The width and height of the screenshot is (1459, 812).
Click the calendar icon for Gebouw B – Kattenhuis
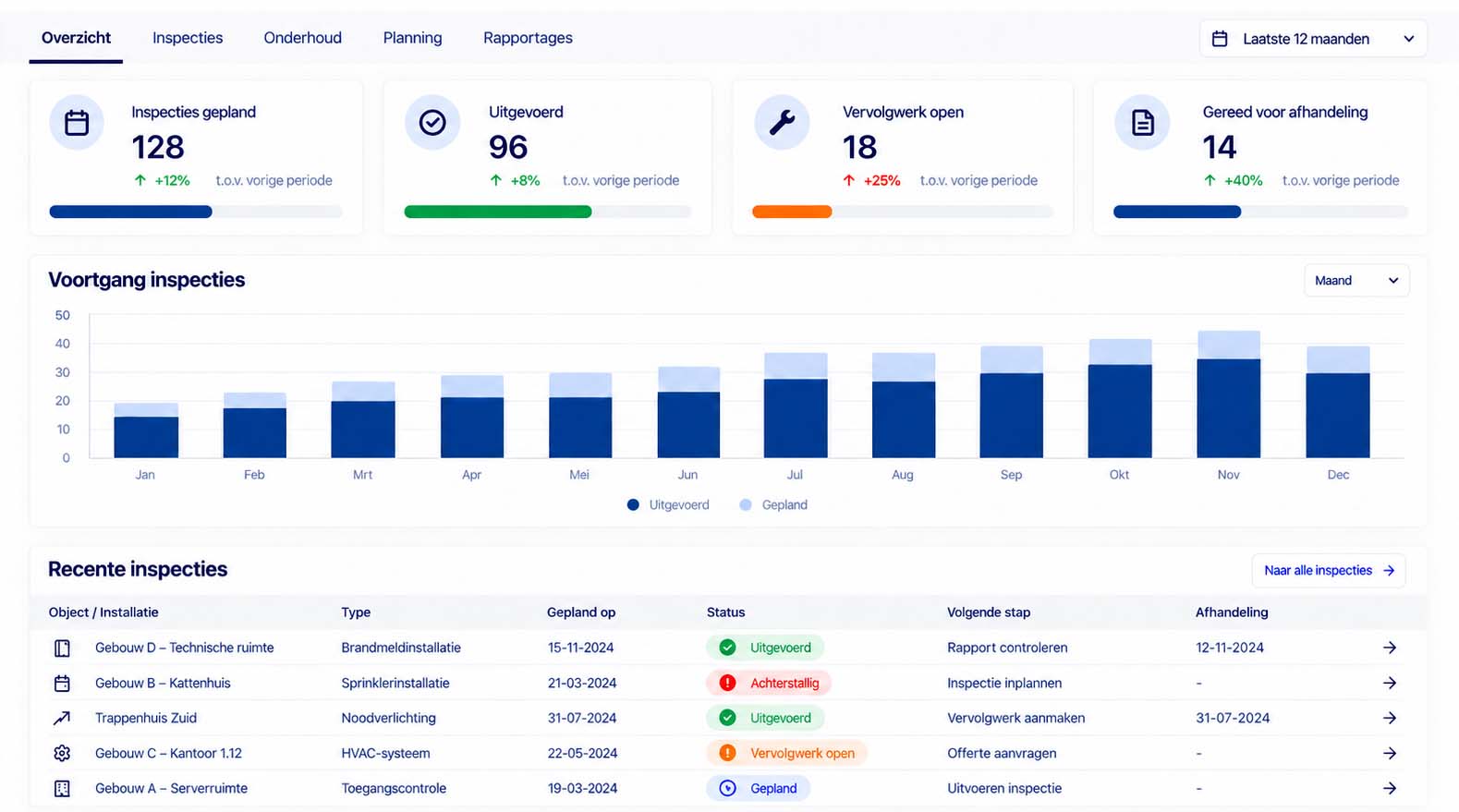pyautogui.click(x=62, y=684)
